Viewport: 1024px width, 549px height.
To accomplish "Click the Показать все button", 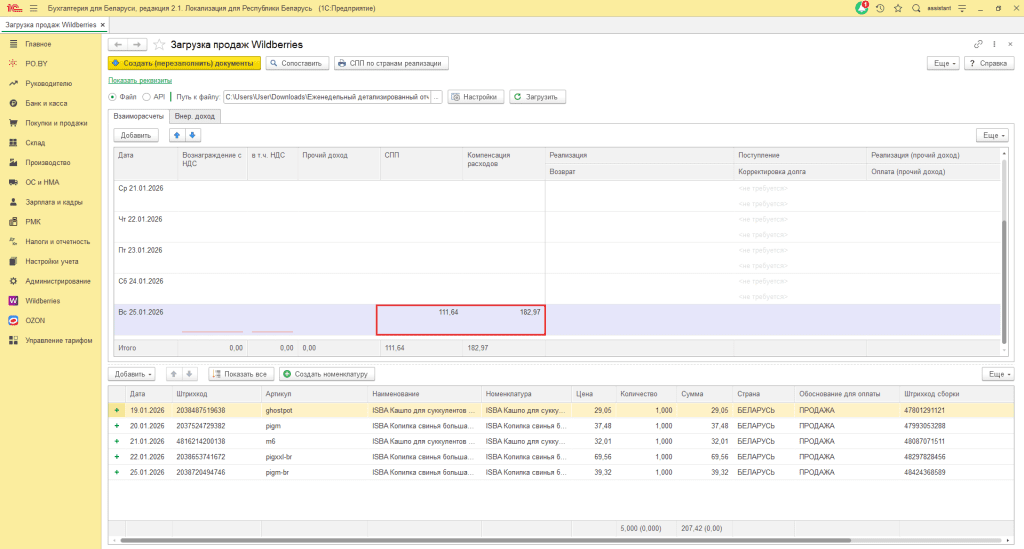I will (241, 374).
